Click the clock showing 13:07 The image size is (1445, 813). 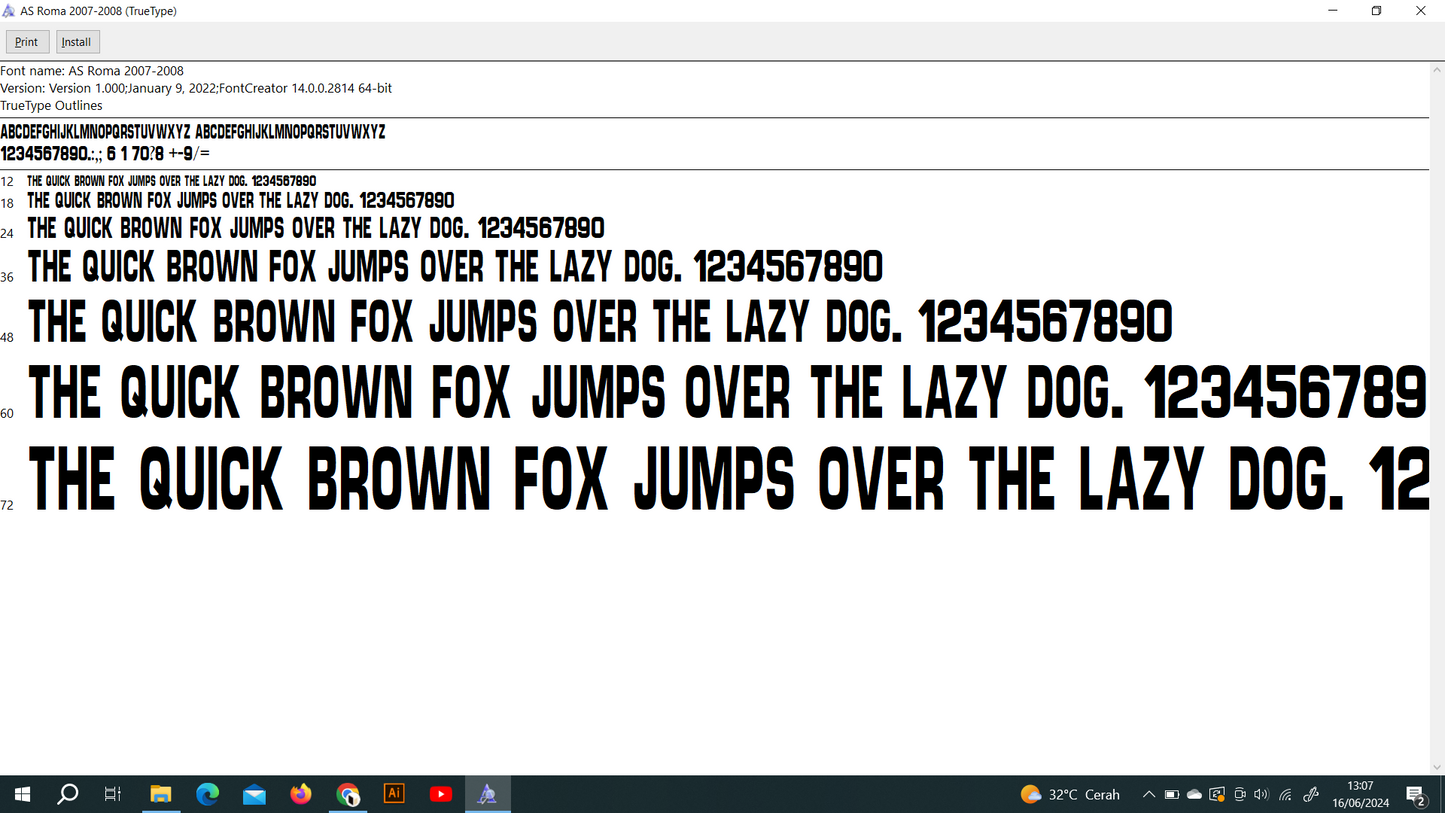pos(1360,795)
